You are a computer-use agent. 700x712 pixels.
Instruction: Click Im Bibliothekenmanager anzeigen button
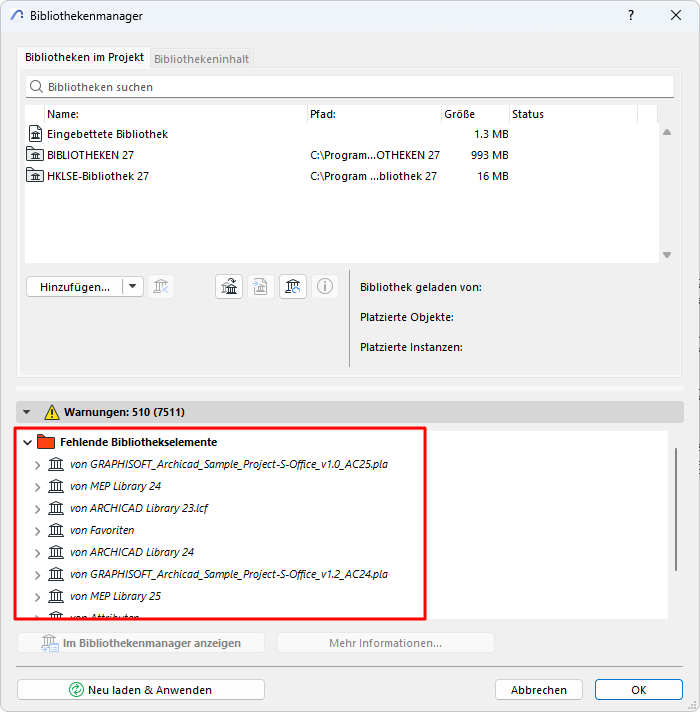[141, 643]
